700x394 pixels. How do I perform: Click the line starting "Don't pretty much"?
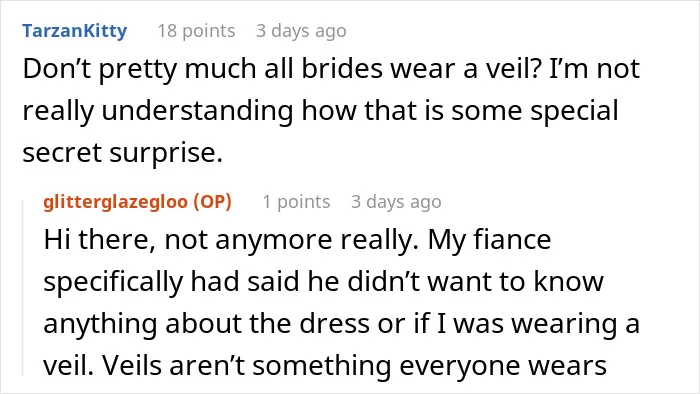pos(331,69)
